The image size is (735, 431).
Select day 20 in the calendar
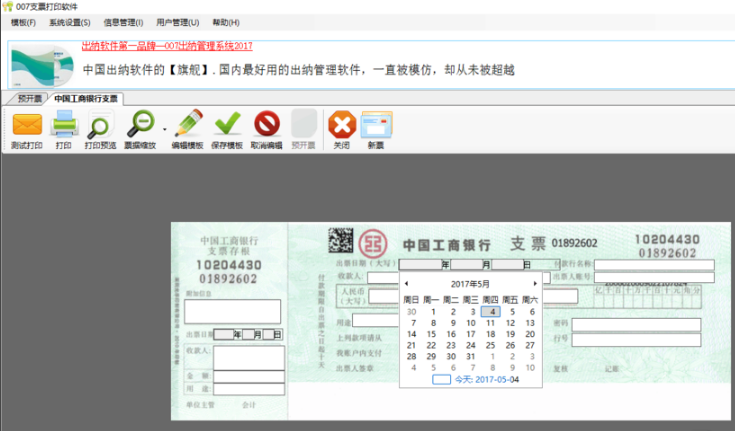click(x=530, y=334)
